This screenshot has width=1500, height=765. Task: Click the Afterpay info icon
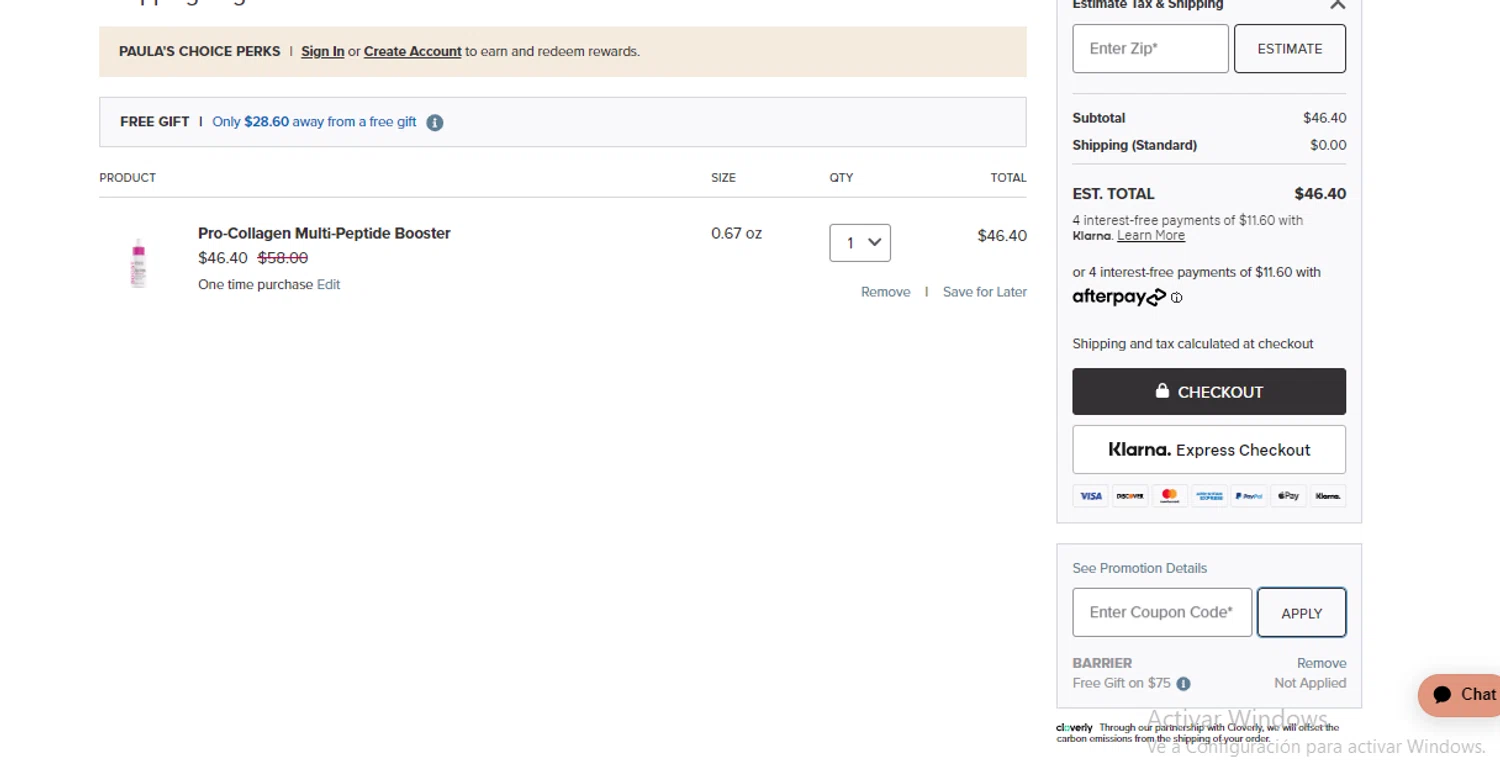point(1176,298)
